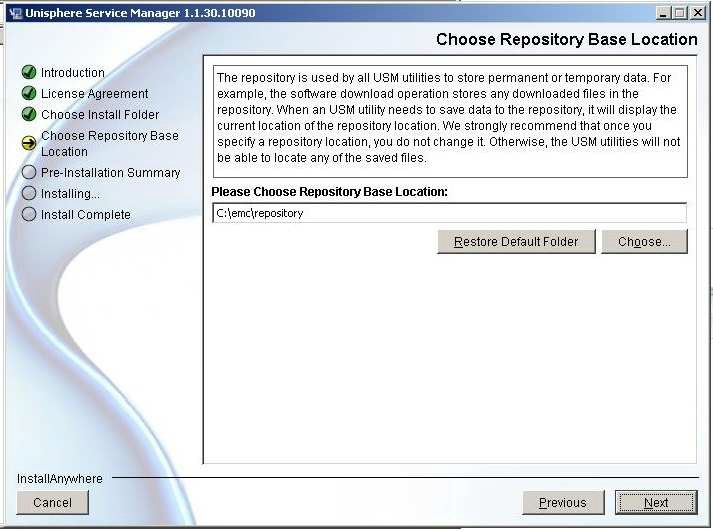Click the empty circle beside Install Complete
713x531 pixels.
29,214
